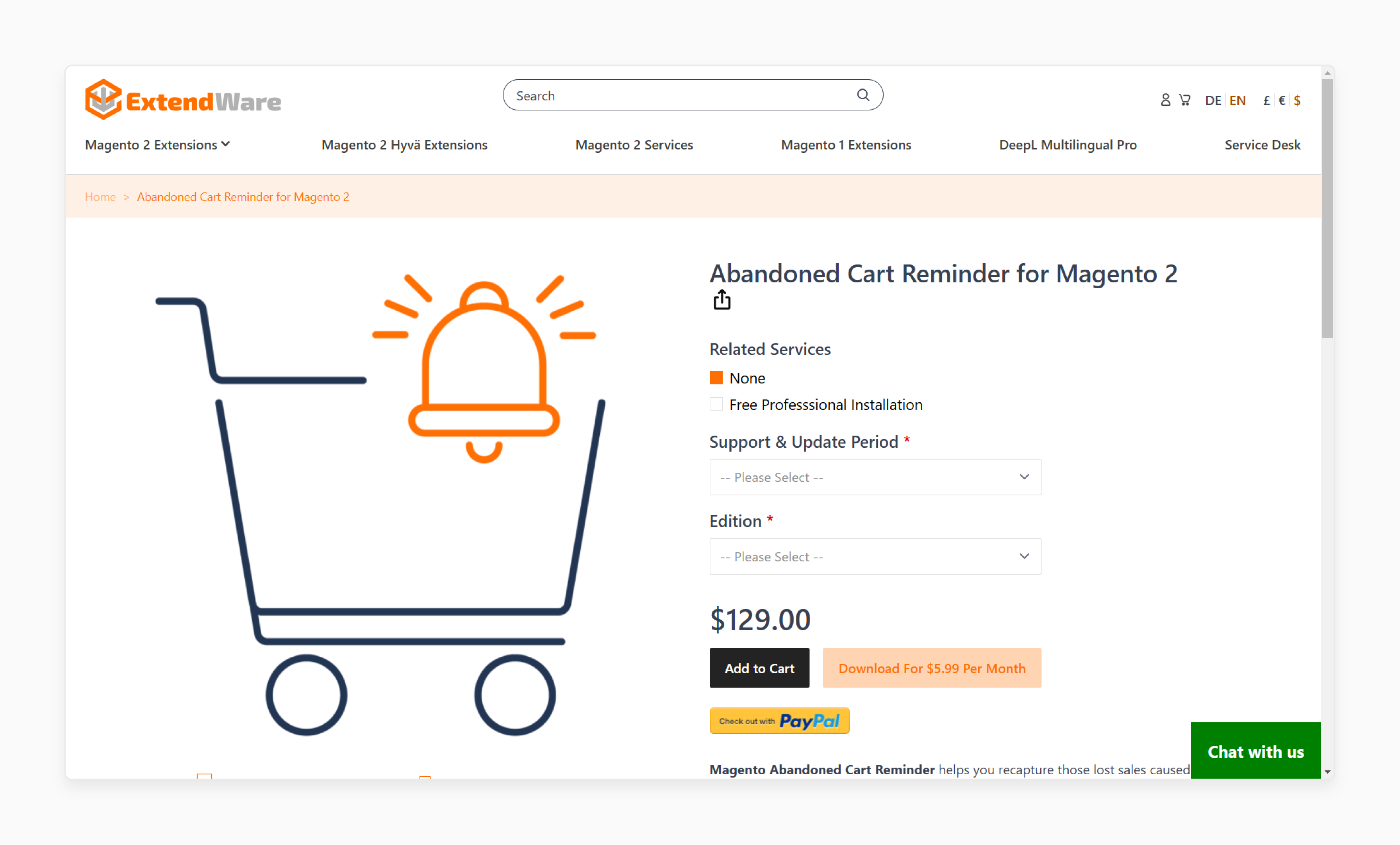1400x845 pixels.
Task: Click the user account icon
Action: click(x=1163, y=99)
